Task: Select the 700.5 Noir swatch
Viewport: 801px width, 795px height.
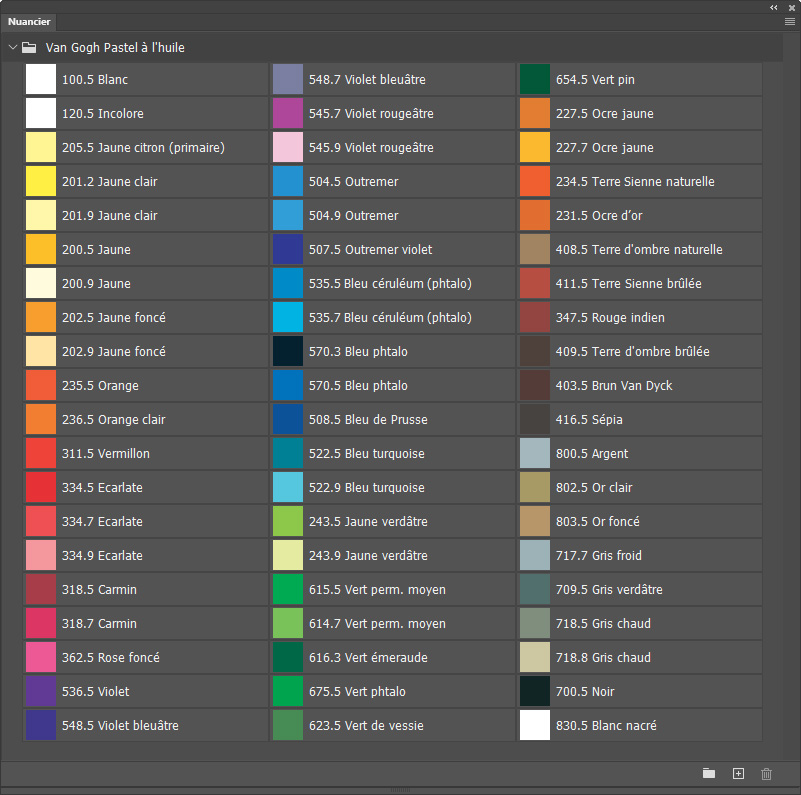Action: (535, 691)
